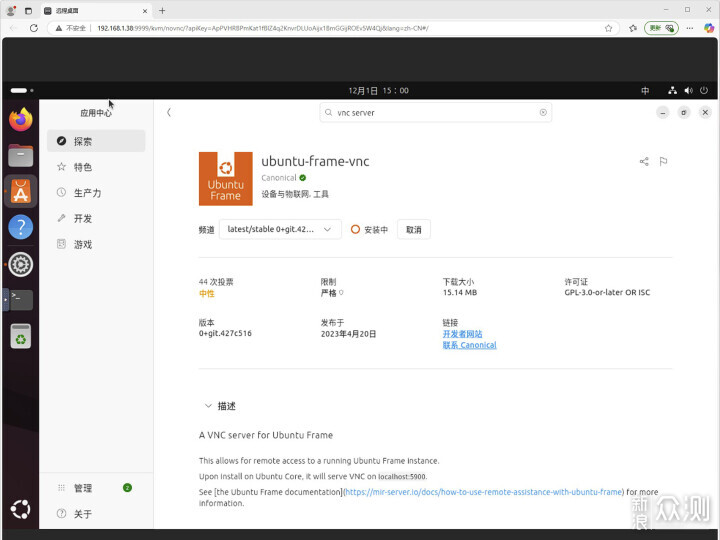This screenshot has width=720, height=540.
Task: Open the 游戏 category
Action: pyautogui.click(x=96, y=244)
